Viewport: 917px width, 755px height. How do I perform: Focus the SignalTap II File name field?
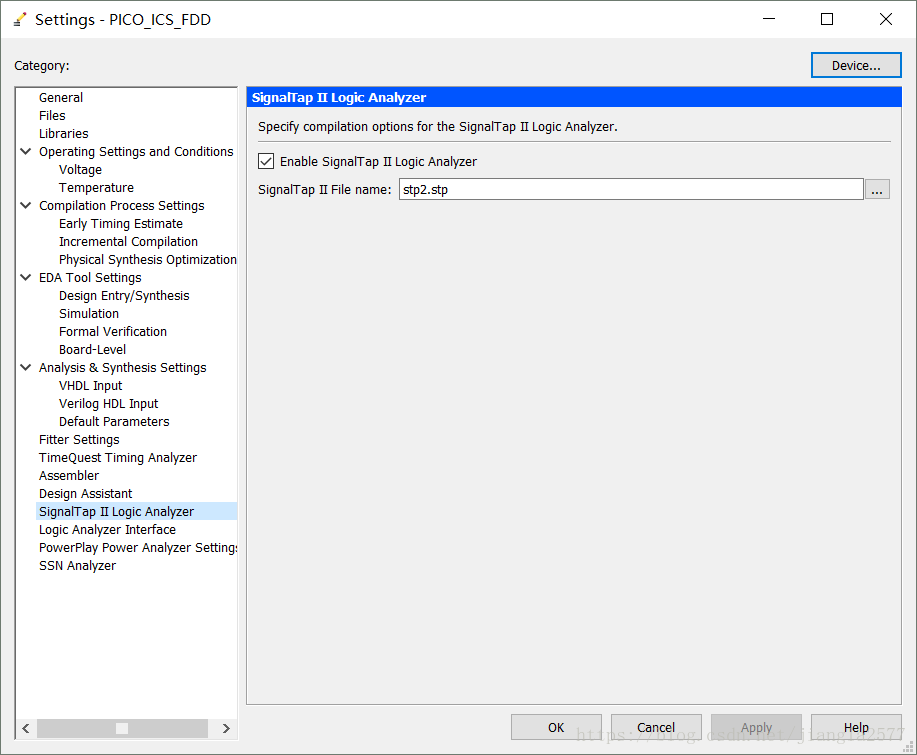[x=631, y=189]
